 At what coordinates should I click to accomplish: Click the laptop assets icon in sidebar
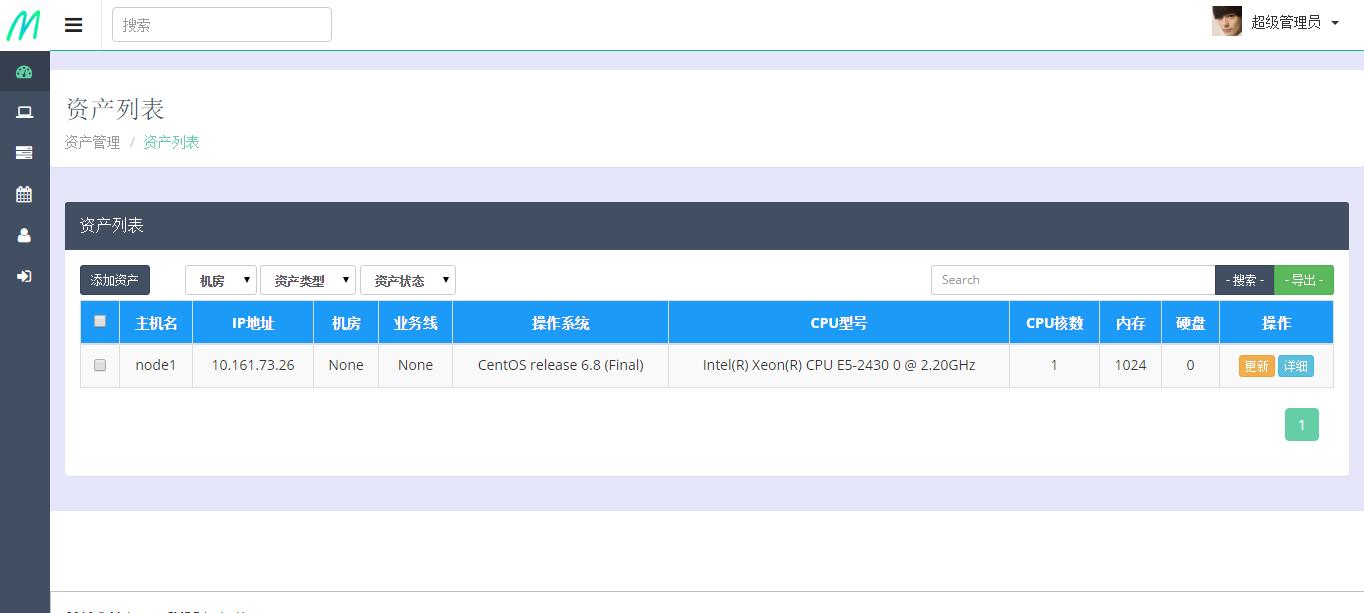click(x=24, y=112)
